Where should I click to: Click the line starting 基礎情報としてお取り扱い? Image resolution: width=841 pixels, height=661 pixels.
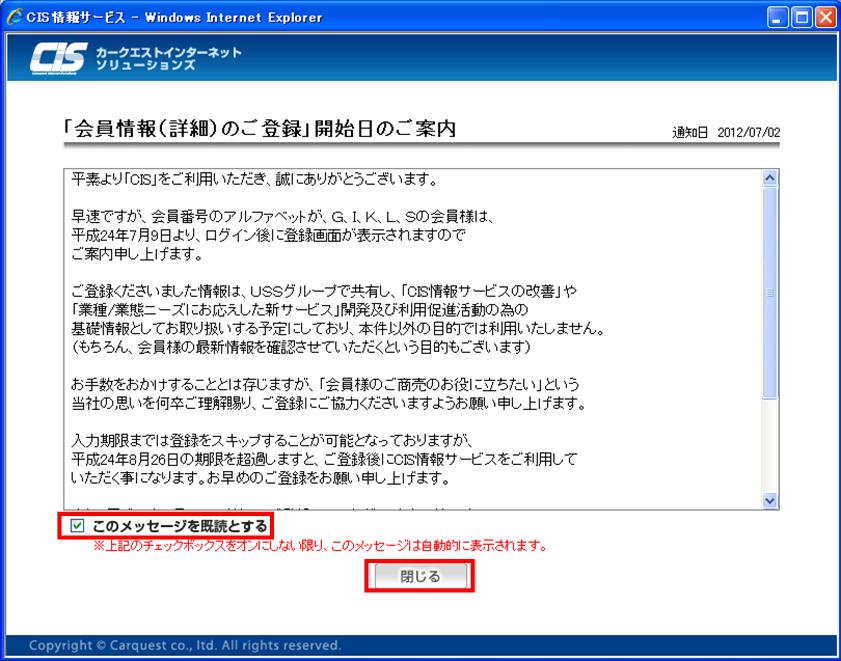coord(338,329)
